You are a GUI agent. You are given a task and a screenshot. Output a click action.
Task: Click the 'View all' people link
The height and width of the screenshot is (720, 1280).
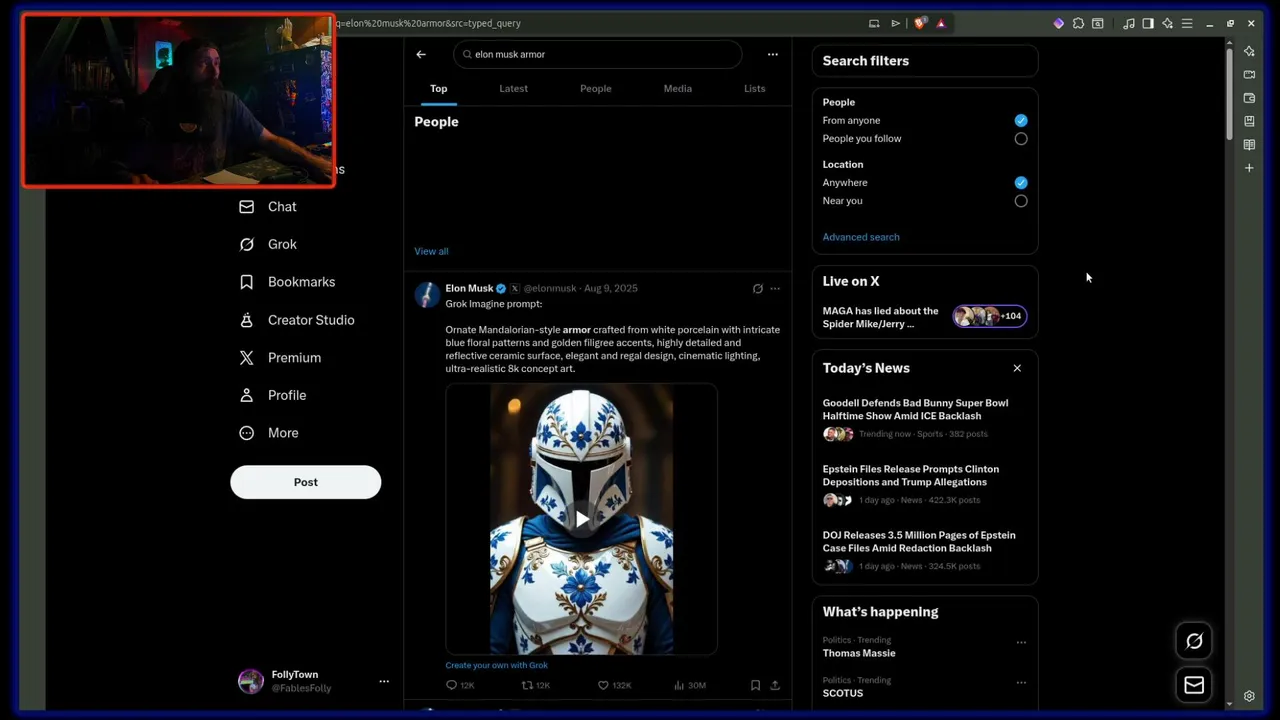point(431,251)
